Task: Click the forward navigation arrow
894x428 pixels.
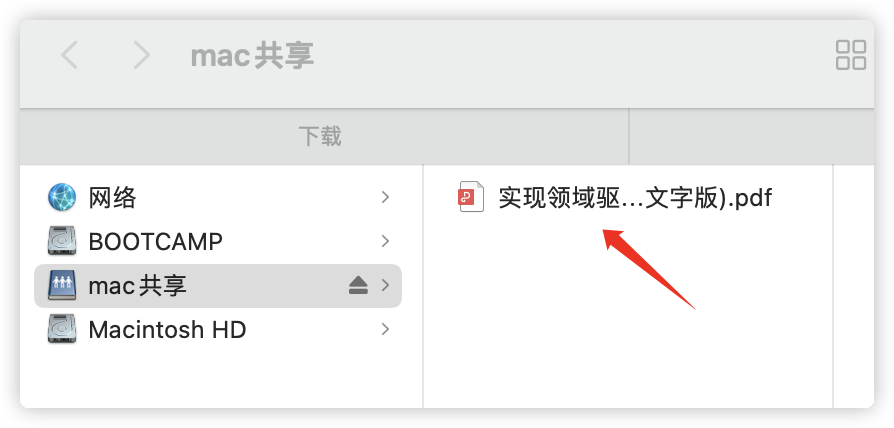Action: coord(141,55)
